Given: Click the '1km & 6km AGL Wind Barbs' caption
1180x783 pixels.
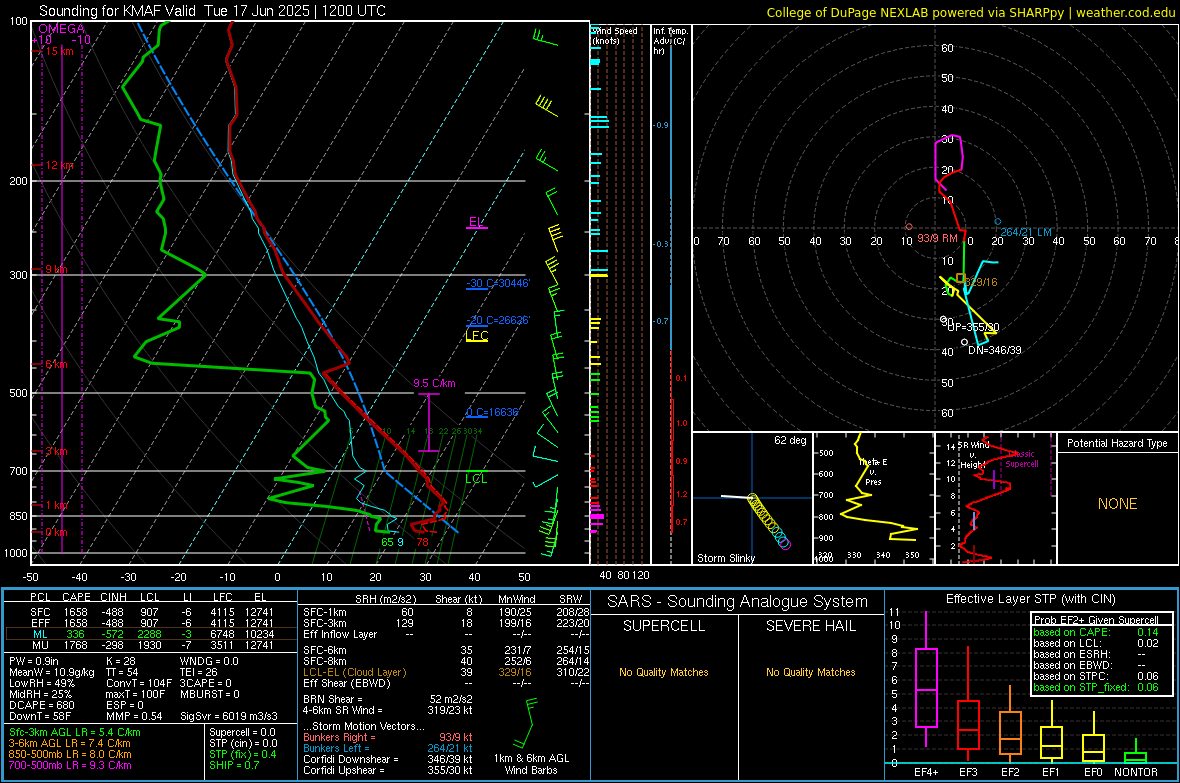Looking at the screenshot, I should tap(531, 764).
